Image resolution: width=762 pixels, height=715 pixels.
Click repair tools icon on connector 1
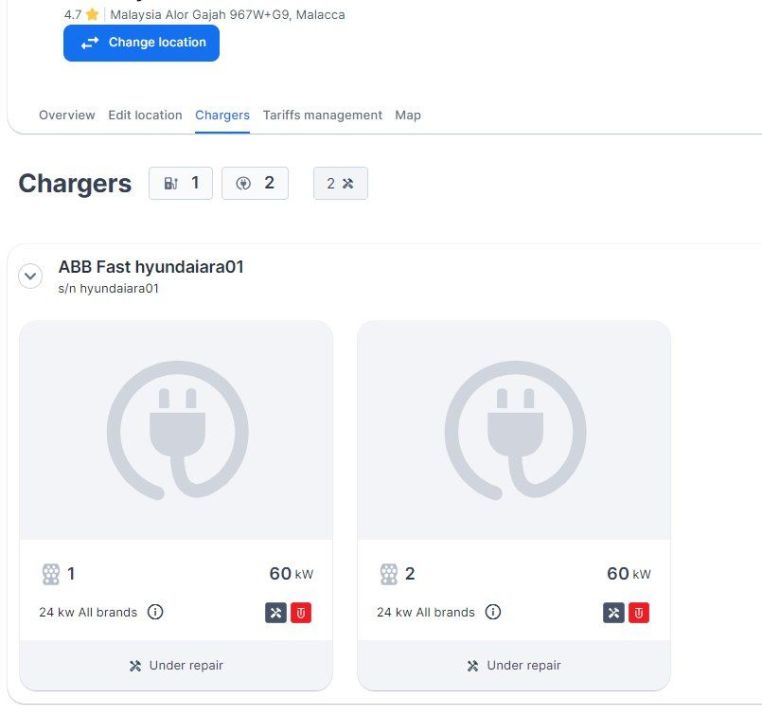point(276,613)
